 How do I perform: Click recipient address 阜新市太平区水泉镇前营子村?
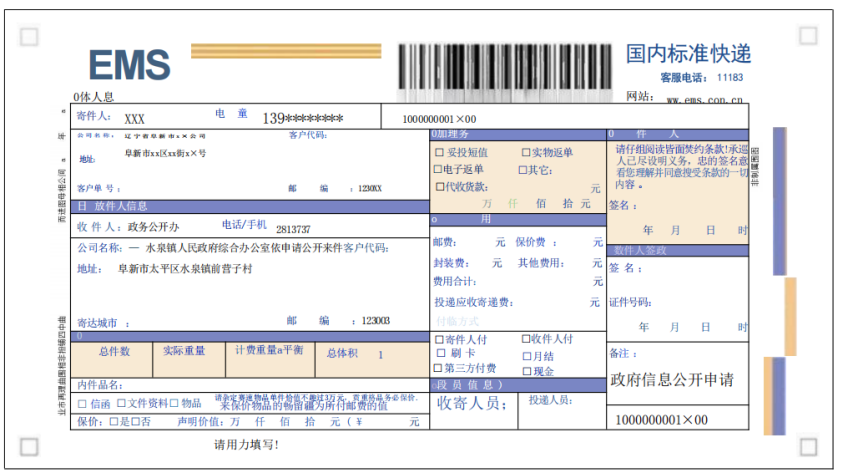185,269
